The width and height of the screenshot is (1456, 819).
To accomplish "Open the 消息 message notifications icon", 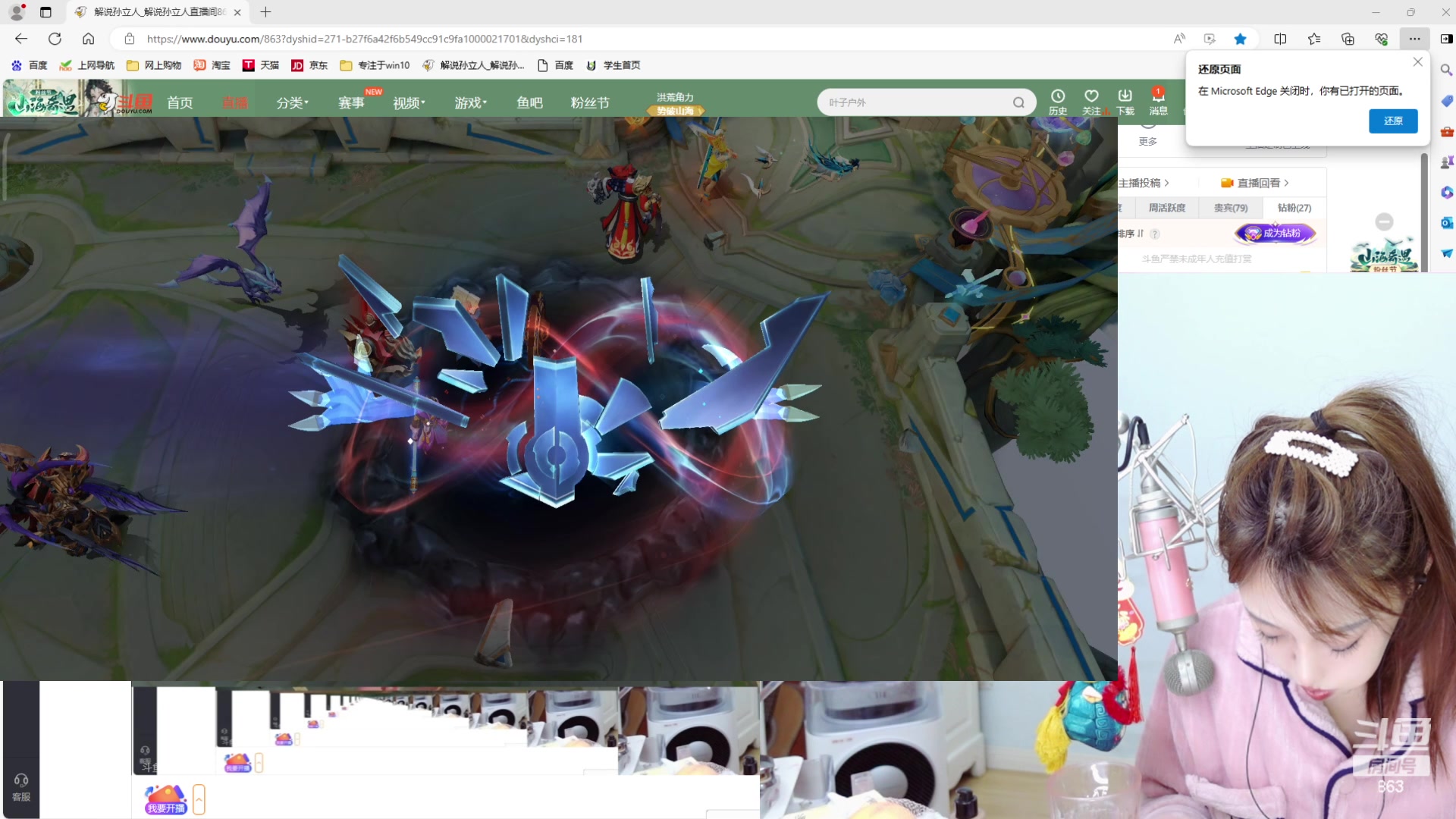I will pos(1158,102).
